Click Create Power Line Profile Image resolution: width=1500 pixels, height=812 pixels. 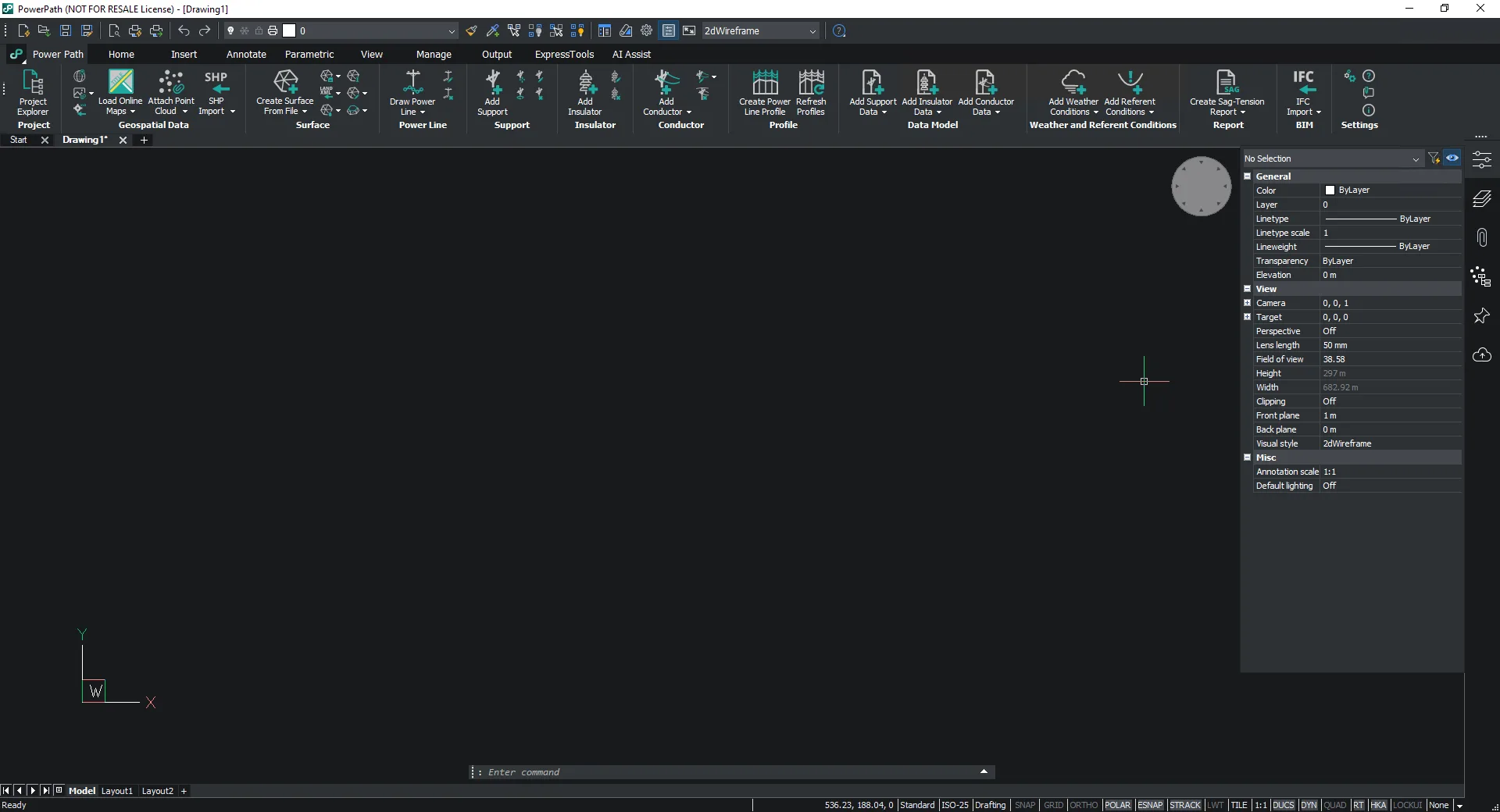[x=765, y=92]
